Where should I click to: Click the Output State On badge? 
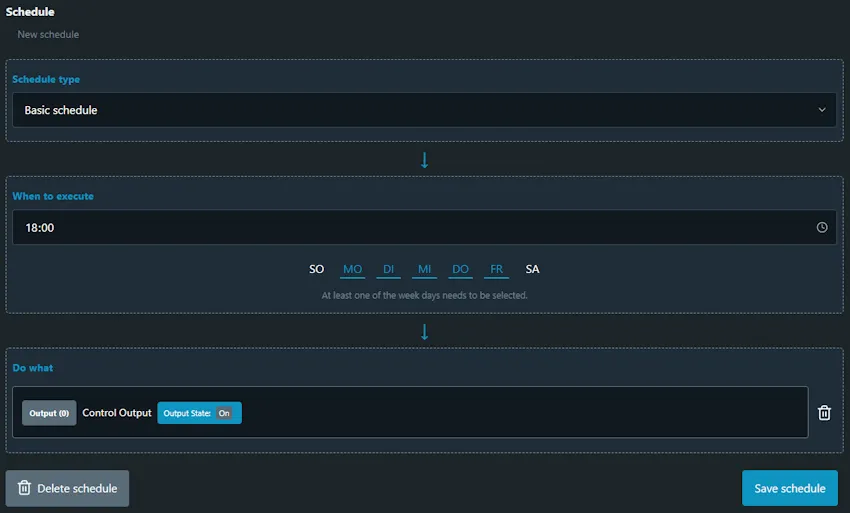coord(199,413)
